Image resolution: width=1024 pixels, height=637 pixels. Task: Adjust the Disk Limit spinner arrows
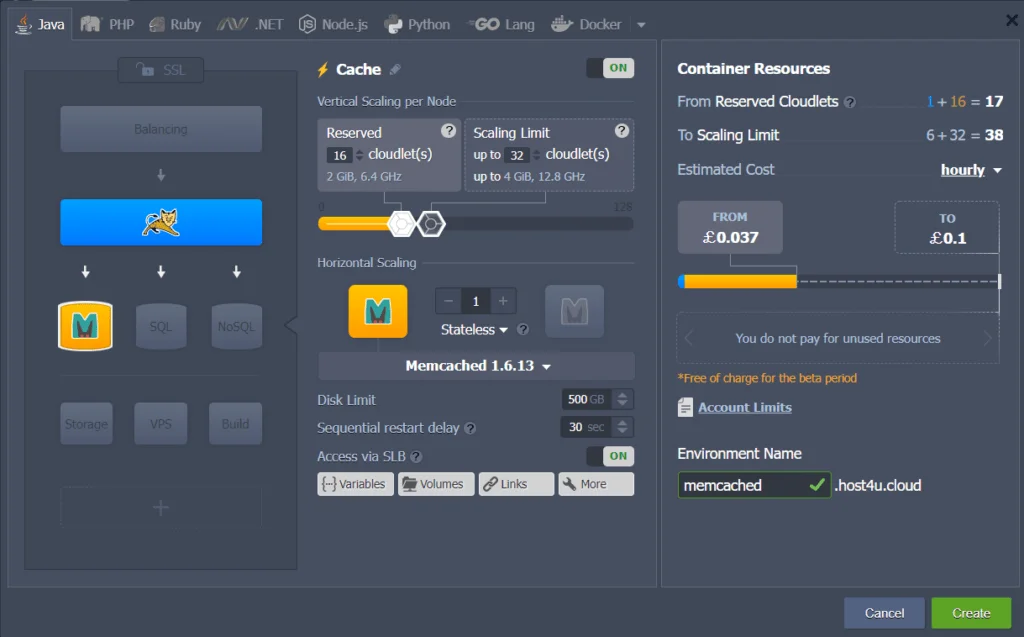(622, 399)
